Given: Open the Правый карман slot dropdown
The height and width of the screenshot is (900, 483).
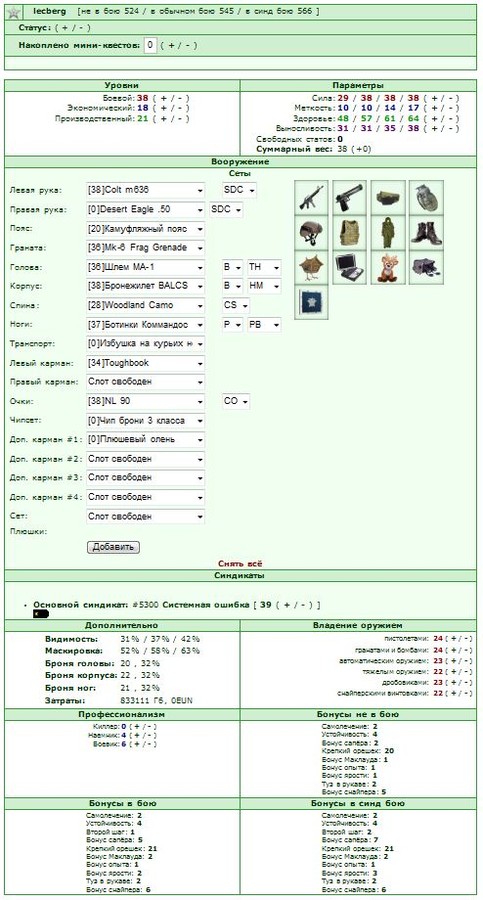Looking at the screenshot, I should coord(145,382).
